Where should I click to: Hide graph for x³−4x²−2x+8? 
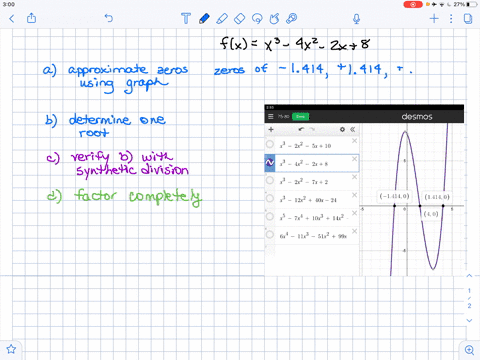(x=270, y=163)
